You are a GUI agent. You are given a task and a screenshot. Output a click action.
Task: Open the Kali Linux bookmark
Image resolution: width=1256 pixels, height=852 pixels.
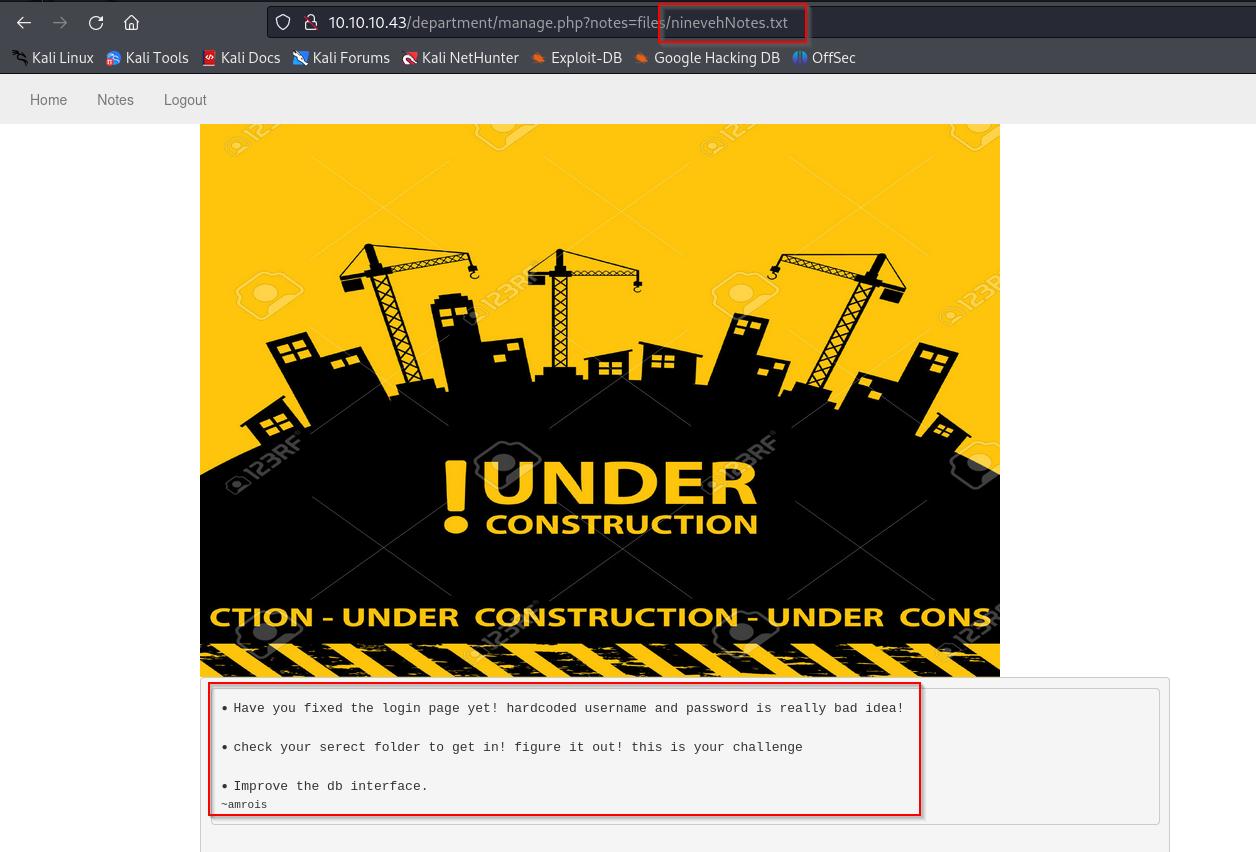[x=53, y=58]
